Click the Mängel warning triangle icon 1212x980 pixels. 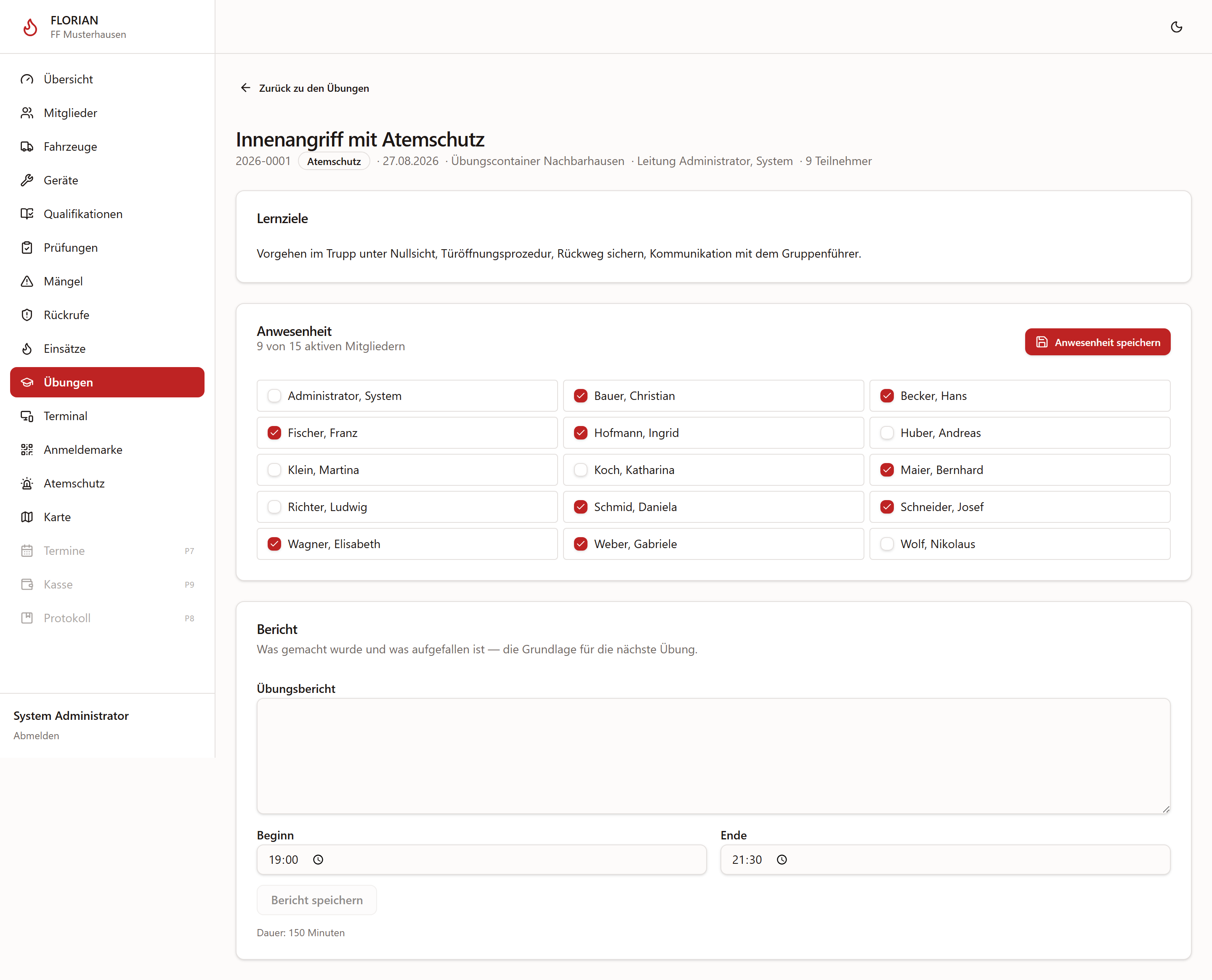(x=27, y=281)
